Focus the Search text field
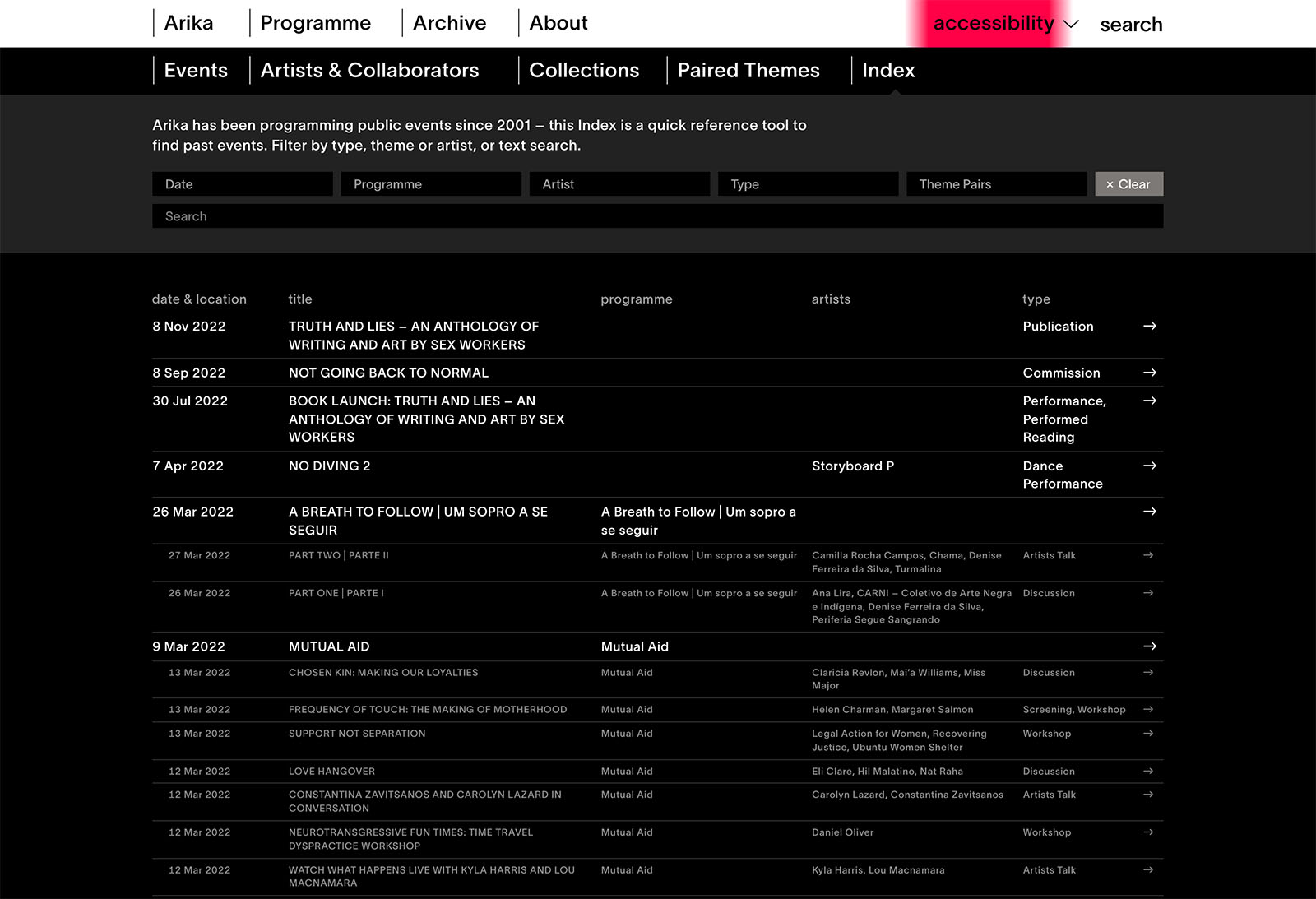 point(657,216)
